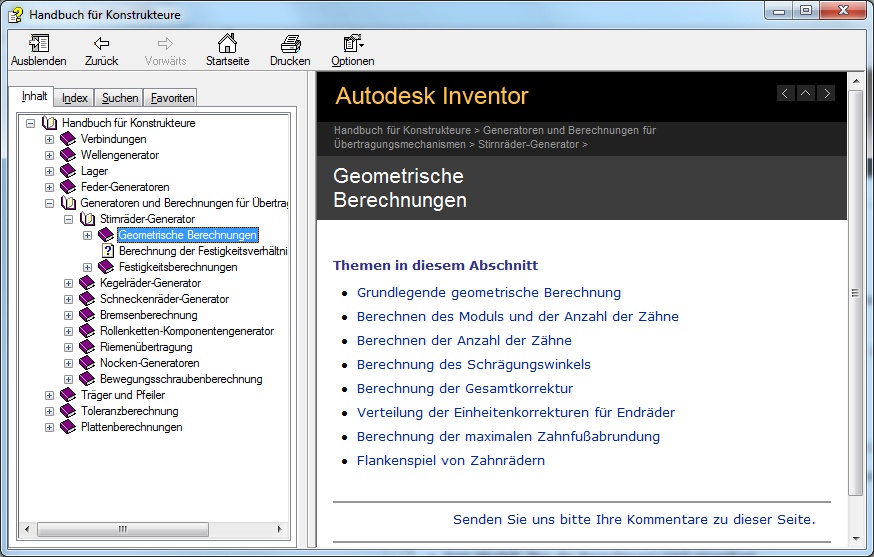Open the Berechnen der Anzahl der Zähne link
The image size is (874, 557).
pos(464,340)
